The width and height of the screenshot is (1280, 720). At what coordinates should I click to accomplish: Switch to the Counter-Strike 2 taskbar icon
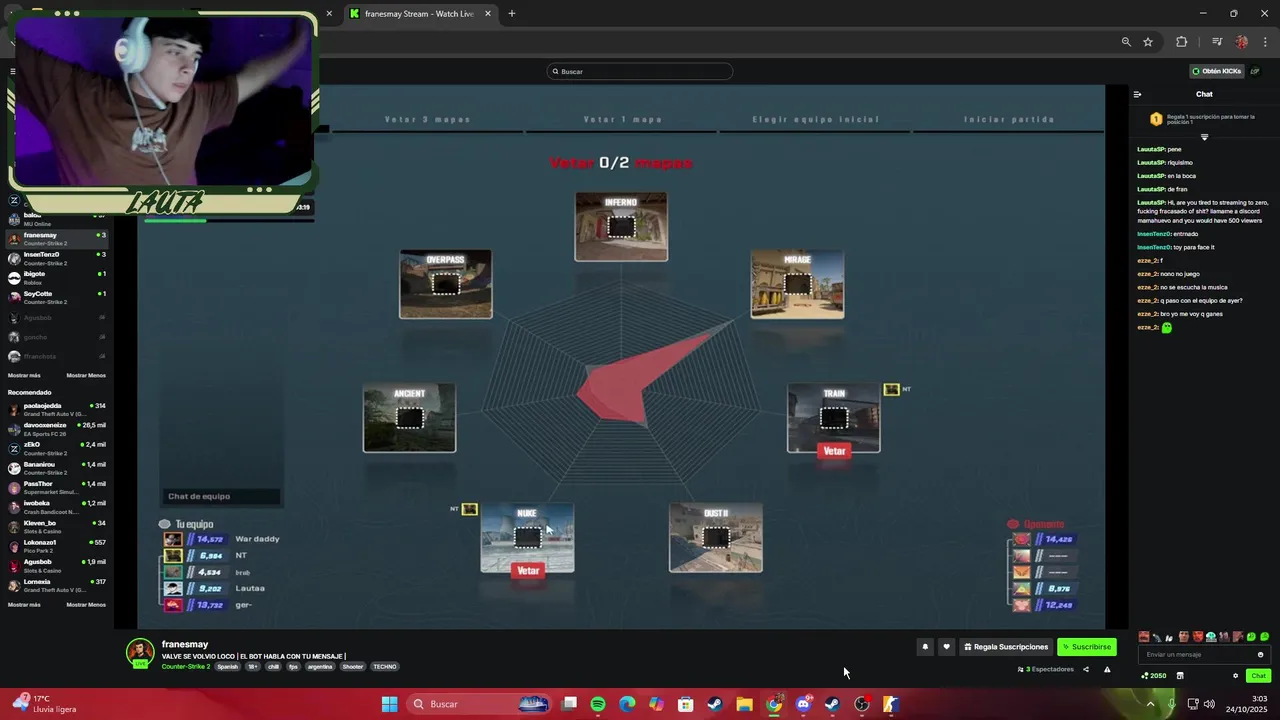(891, 704)
